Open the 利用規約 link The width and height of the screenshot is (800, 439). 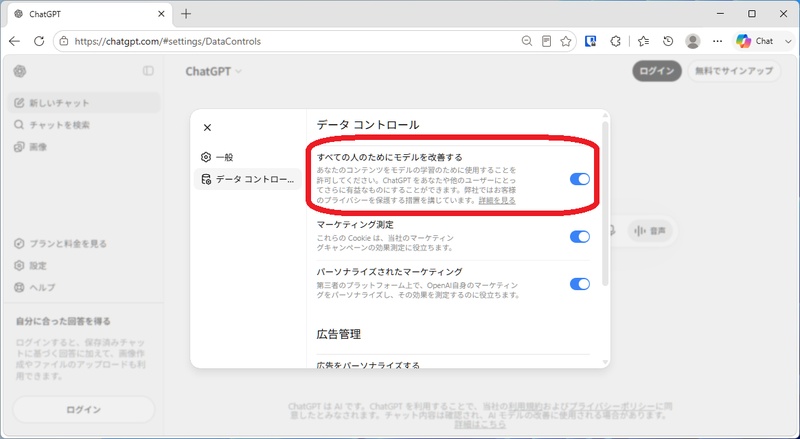coord(526,406)
